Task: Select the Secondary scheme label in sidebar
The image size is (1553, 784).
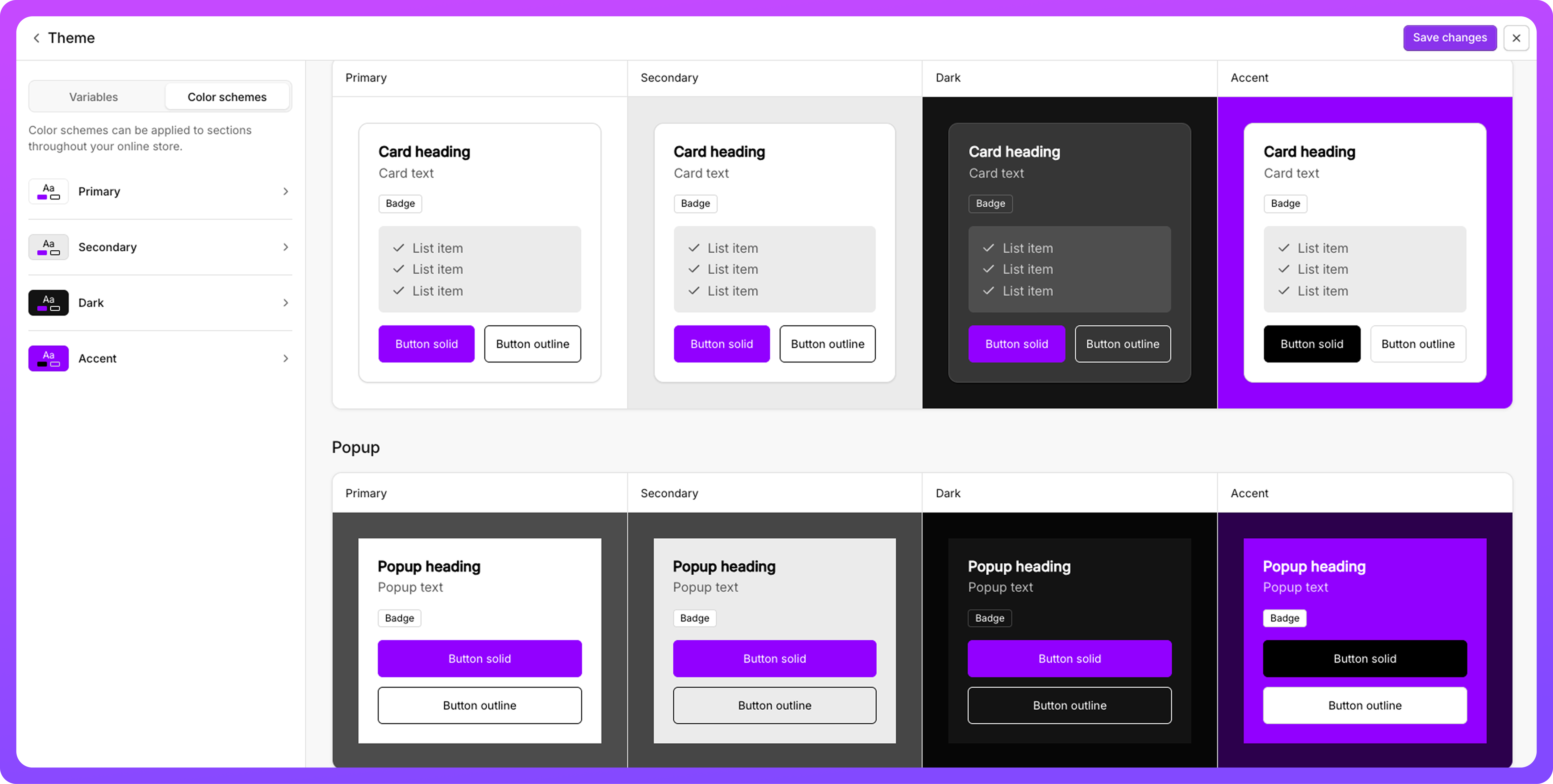Action: pos(107,247)
